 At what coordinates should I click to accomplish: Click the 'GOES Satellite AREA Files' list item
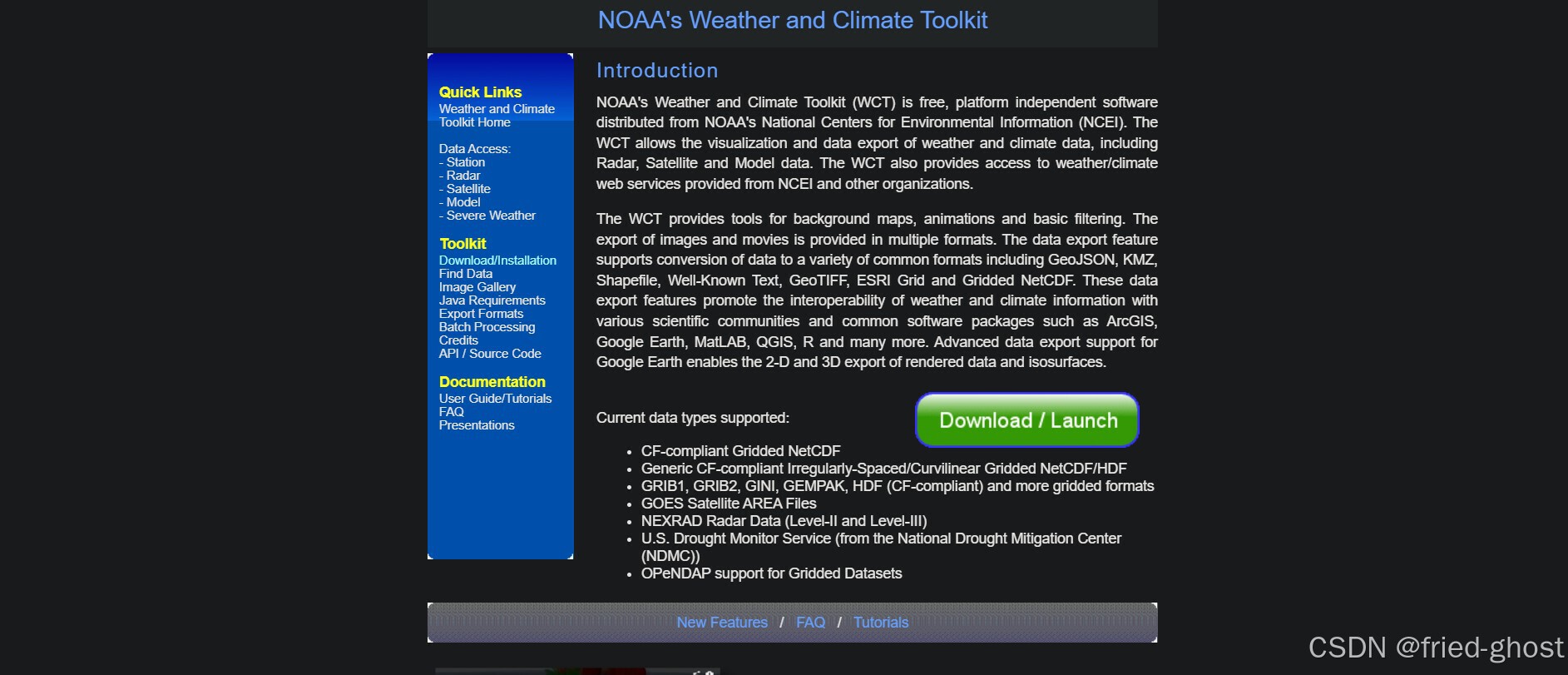click(x=729, y=504)
